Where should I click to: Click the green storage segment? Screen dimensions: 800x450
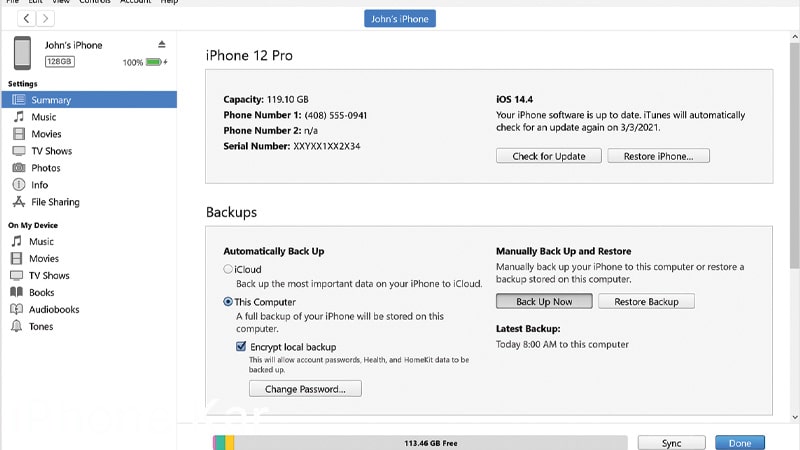219,442
